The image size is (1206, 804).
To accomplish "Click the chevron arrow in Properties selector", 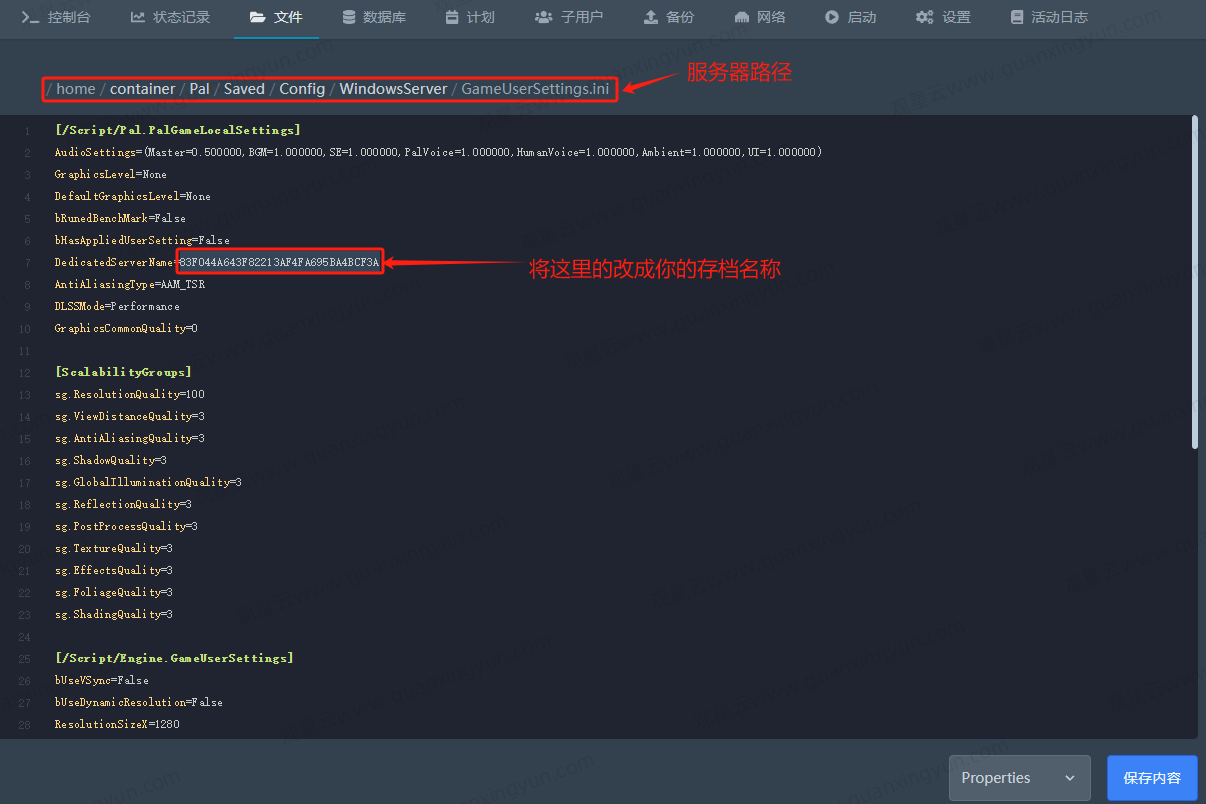I will (1070, 778).
